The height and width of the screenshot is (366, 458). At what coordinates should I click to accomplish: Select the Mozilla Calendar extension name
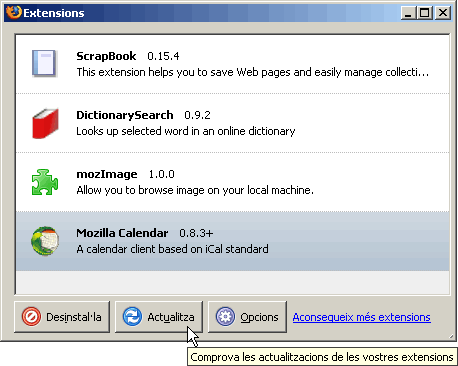tap(122, 233)
